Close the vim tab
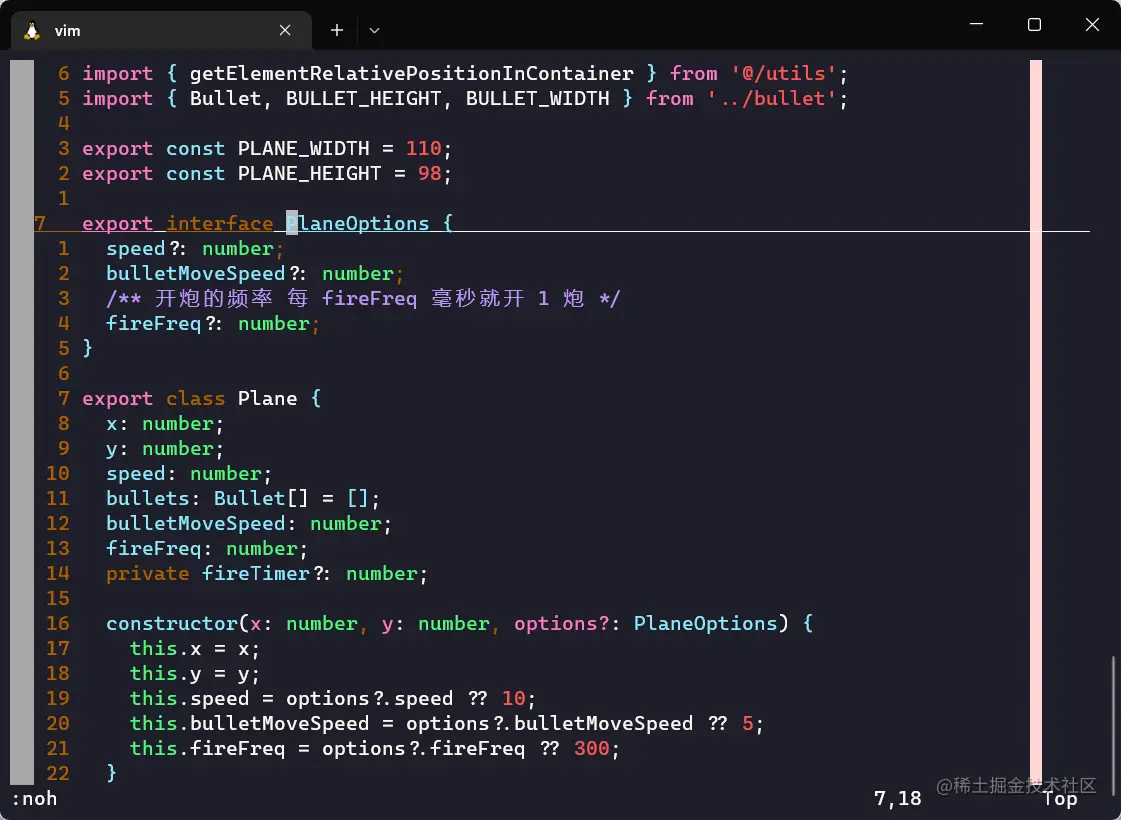Image resolution: width=1121 pixels, height=820 pixels. click(x=285, y=30)
